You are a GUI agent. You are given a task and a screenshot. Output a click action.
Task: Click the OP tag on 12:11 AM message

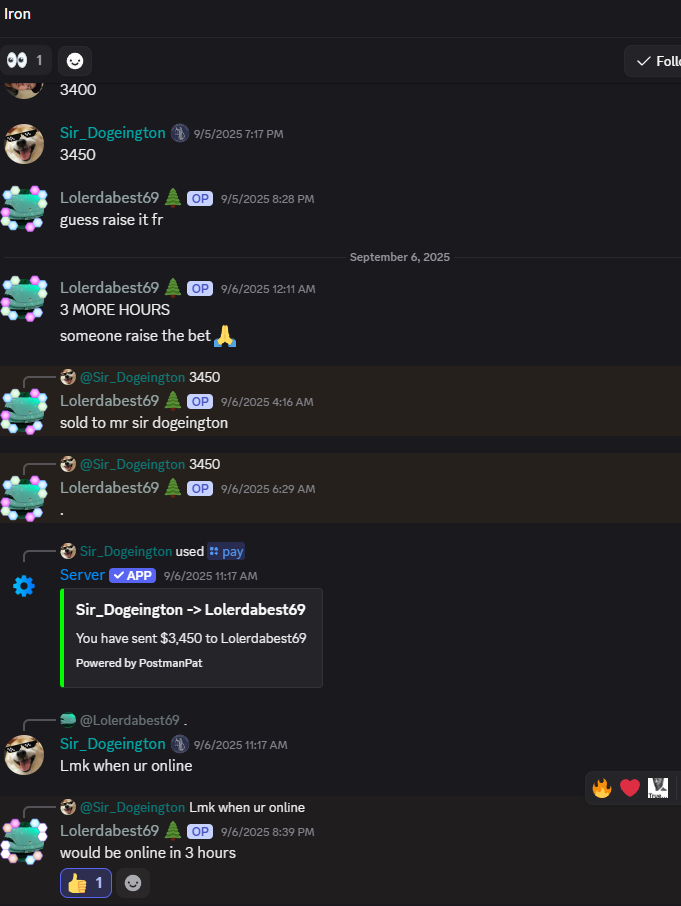(x=200, y=288)
